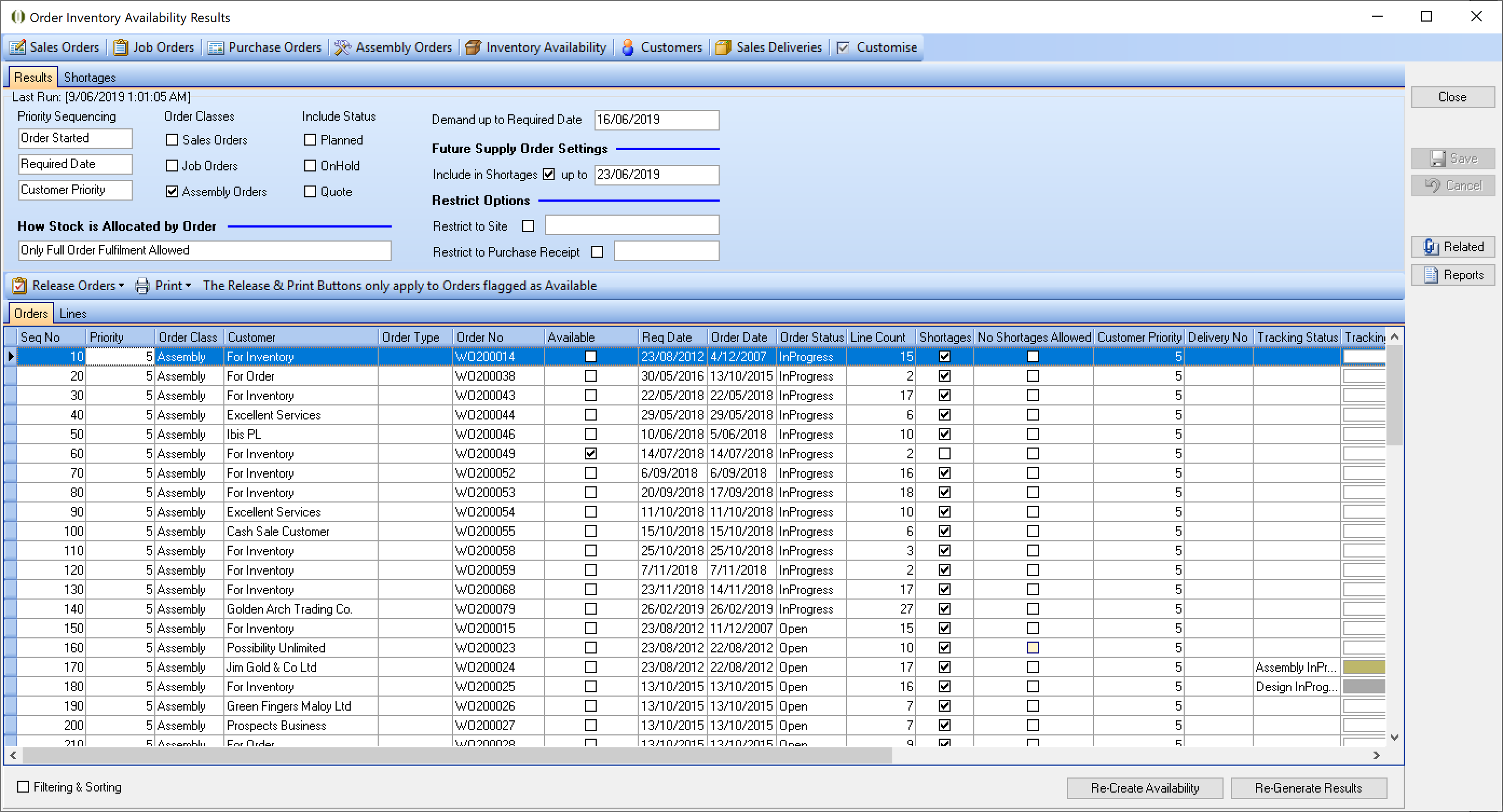This screenshot has width=1503, height=812.
Task: Open Assembly Orders tools icon
Action: click(343, 47)
